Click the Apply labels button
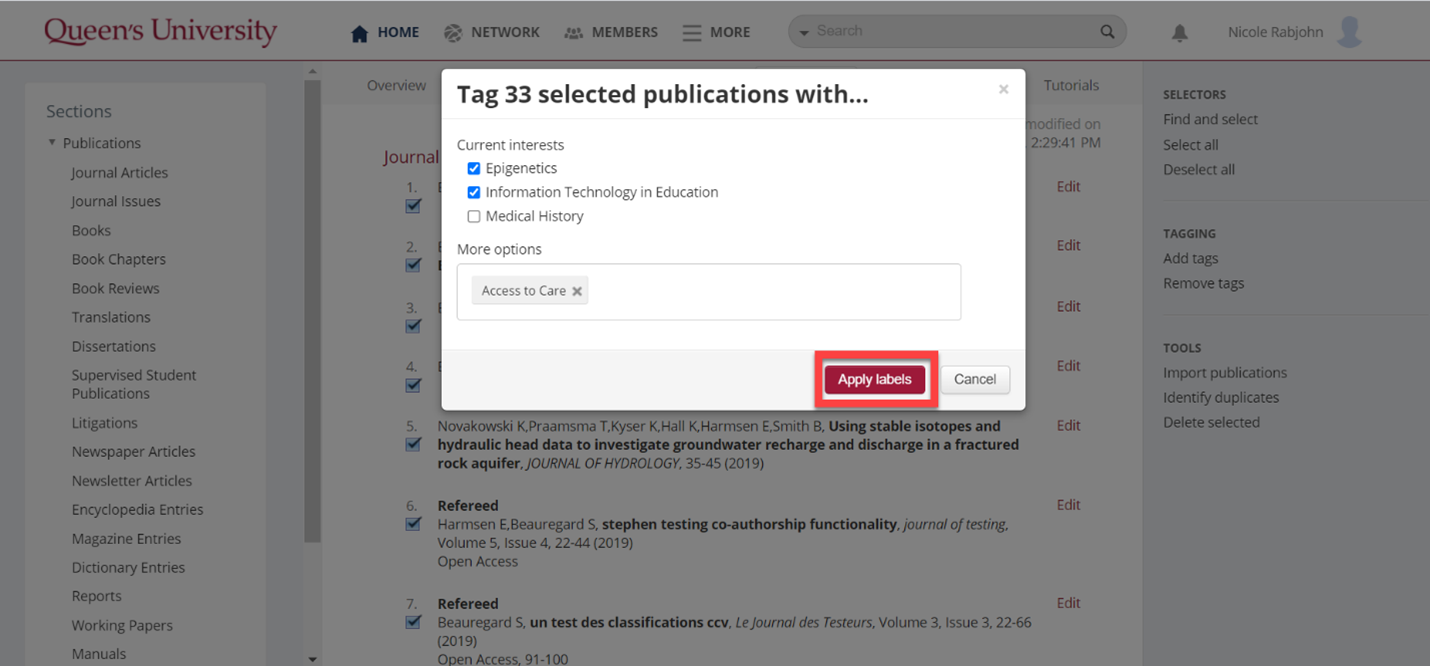Image resolution: width=1430 pixels, height=666 pixels. (x=874, y=380)
